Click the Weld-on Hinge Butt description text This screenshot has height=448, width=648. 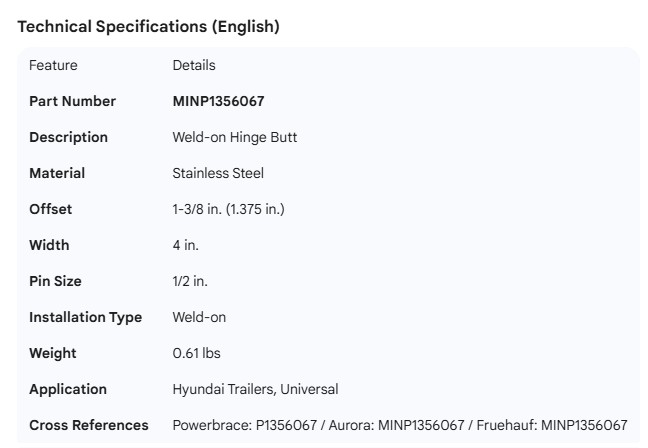[234, 137]
